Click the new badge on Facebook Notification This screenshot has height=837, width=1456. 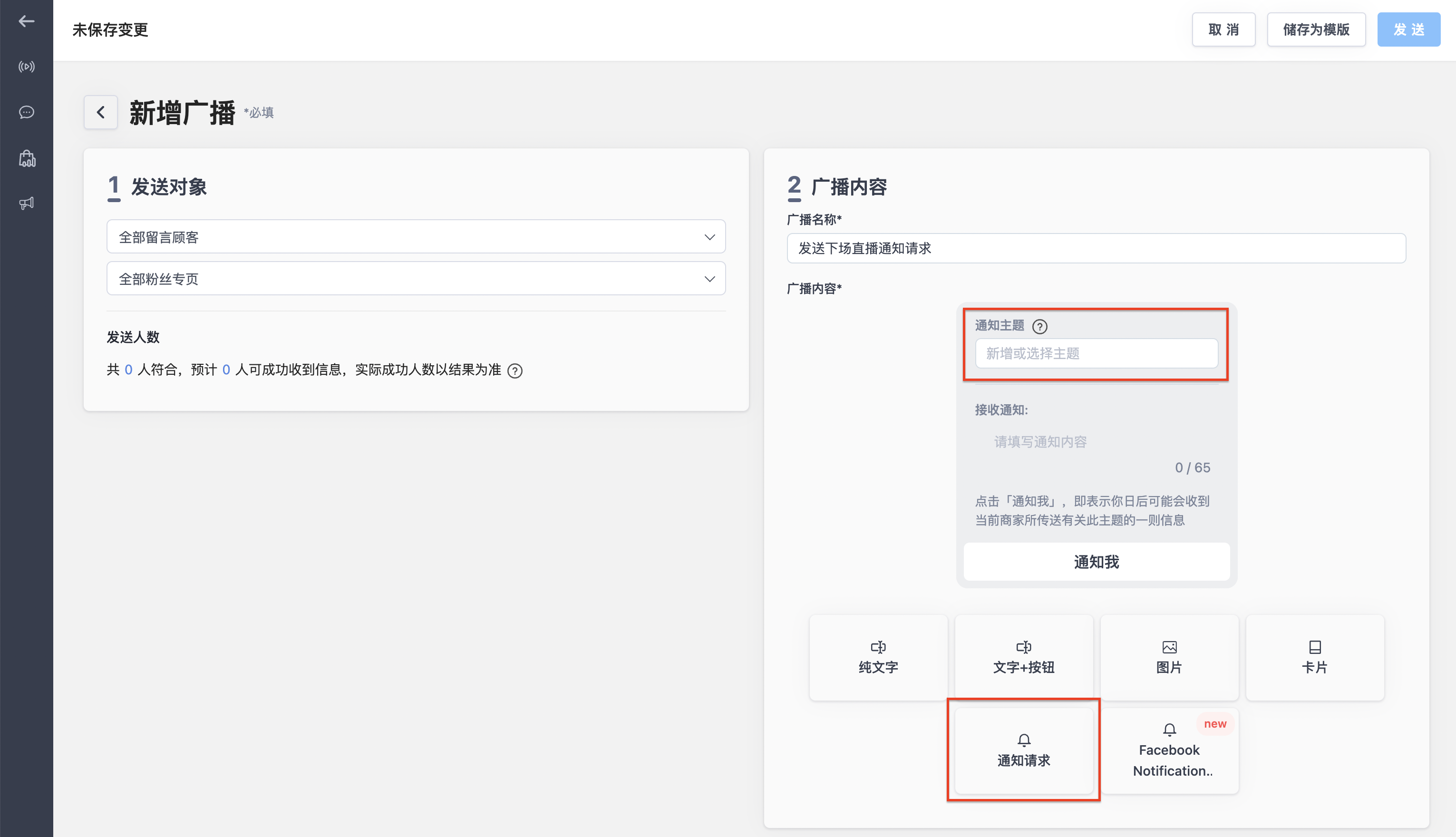click(x=1214, y=724)
